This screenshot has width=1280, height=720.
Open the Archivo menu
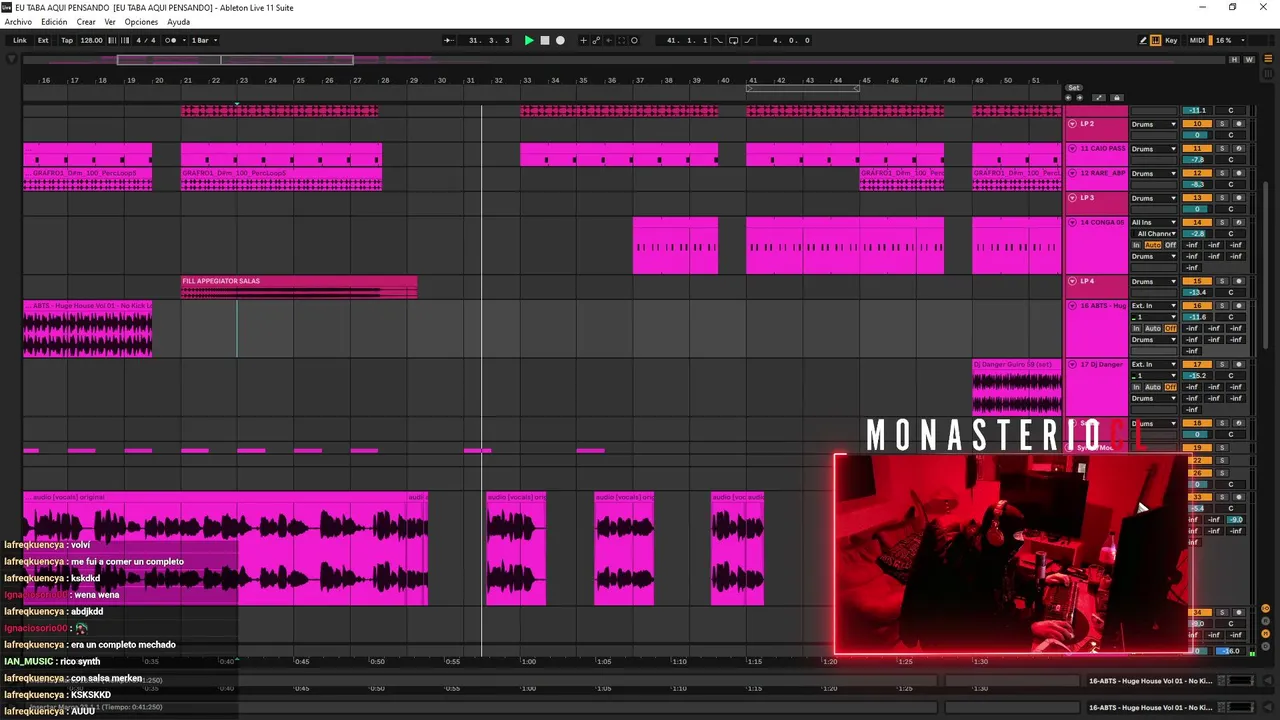coord(18,22)
